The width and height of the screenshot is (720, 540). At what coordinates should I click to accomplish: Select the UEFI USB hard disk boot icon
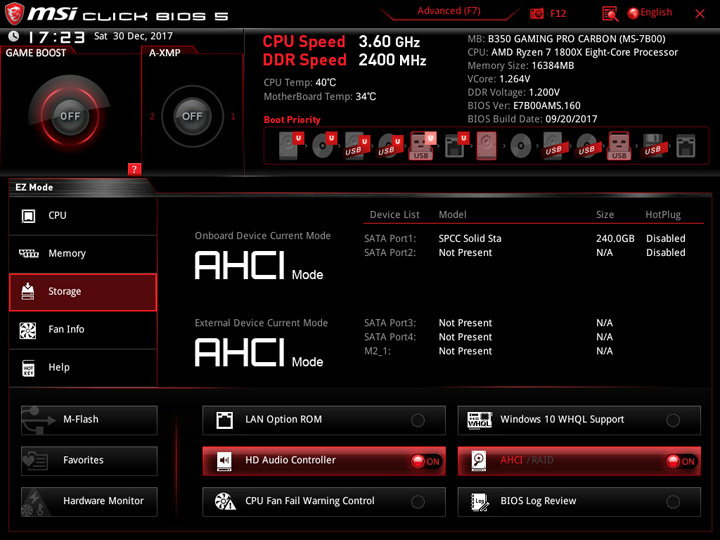click(x=357, y=146)
